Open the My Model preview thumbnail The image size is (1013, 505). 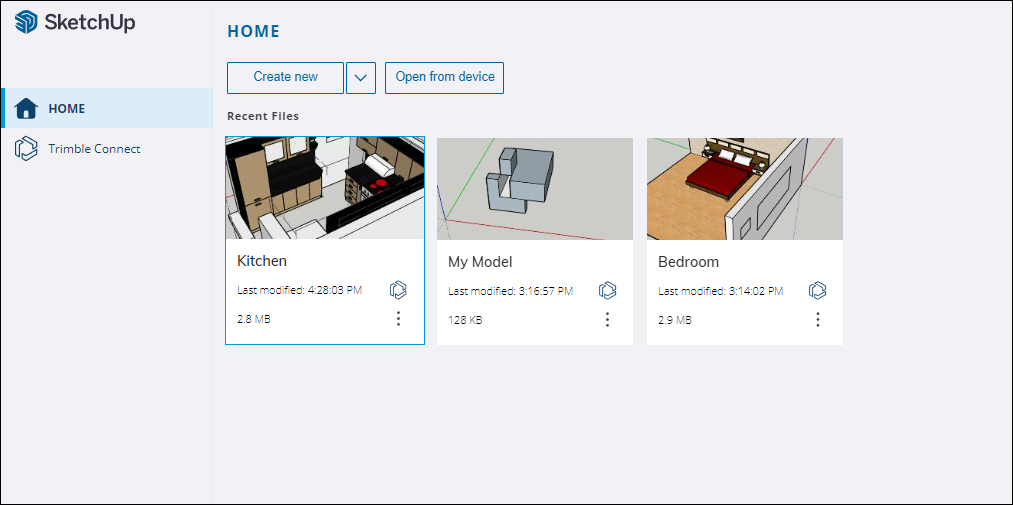click(x=535, y=189)
